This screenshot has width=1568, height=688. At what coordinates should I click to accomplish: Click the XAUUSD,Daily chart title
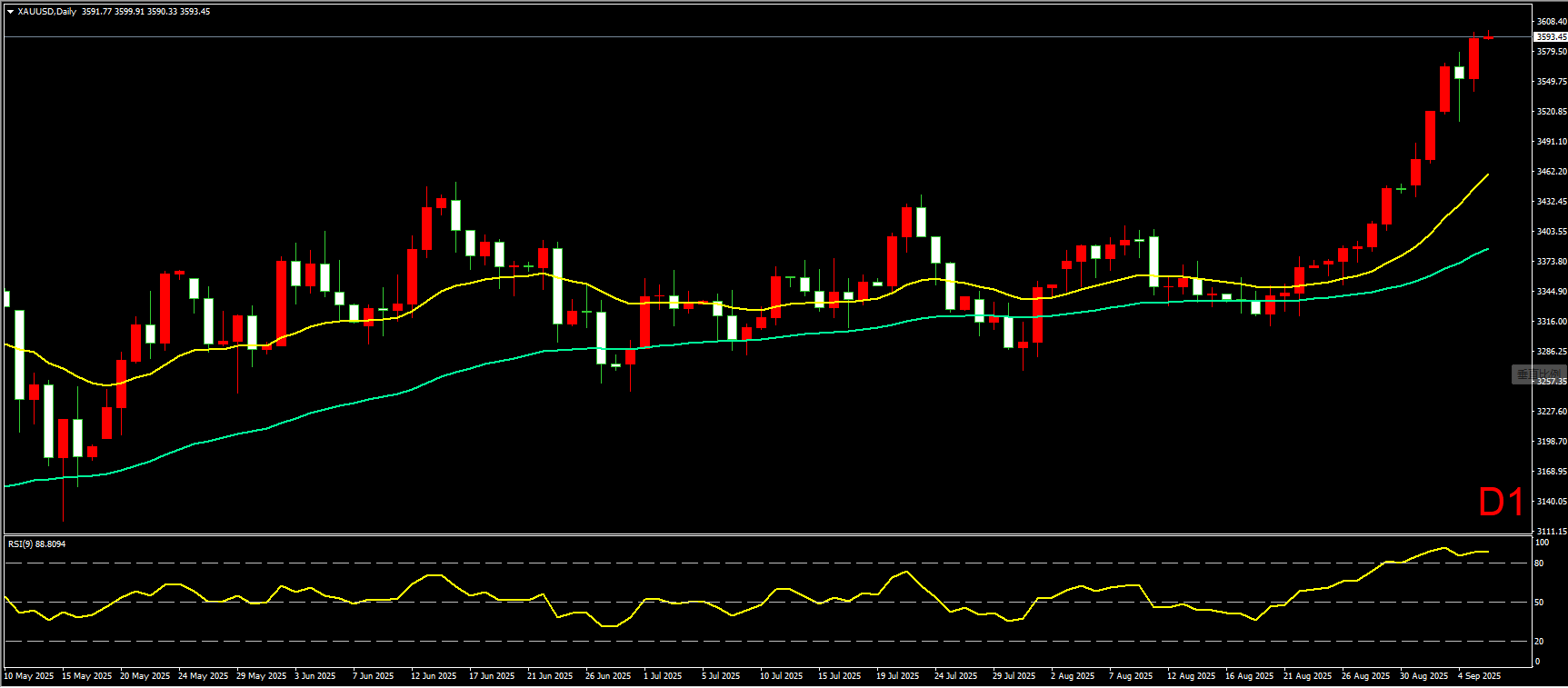click(47, 12)
